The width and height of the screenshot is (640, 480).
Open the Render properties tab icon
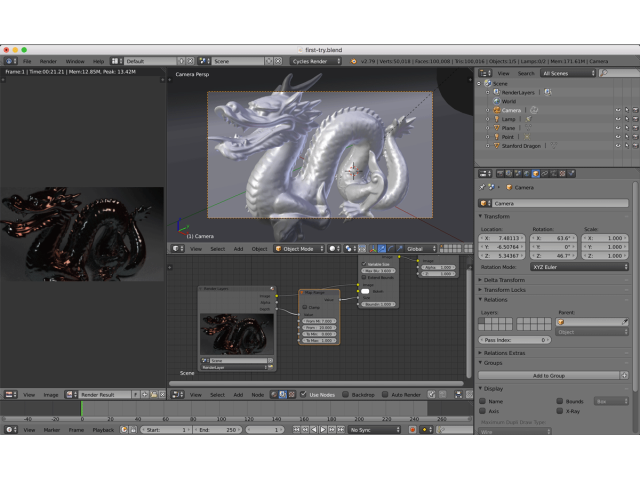500,173
